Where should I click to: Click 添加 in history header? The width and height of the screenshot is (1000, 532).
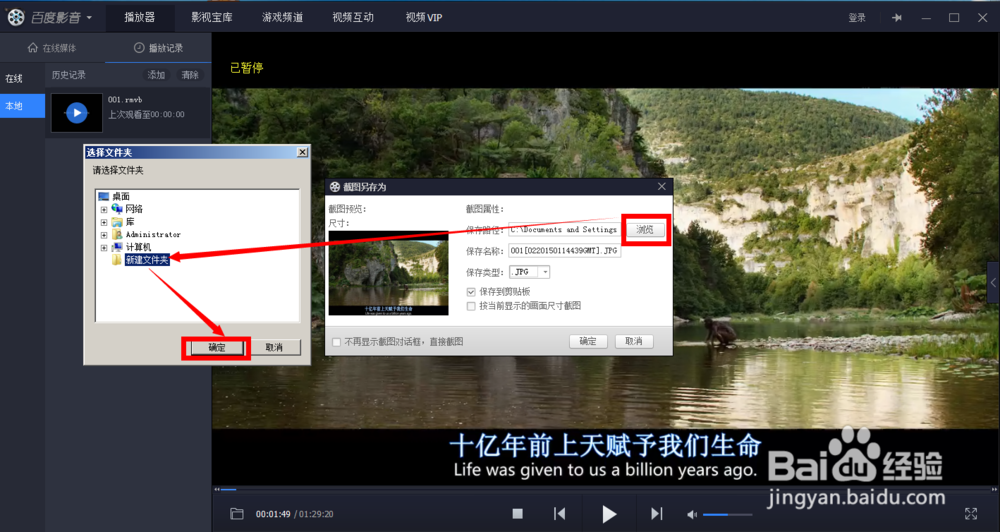click(156, 75)
